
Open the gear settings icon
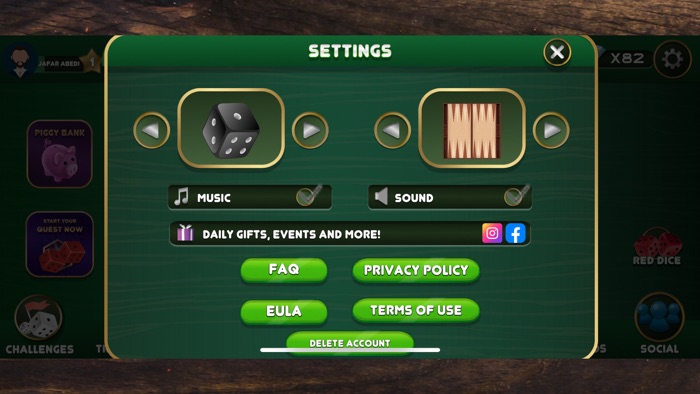672,59
